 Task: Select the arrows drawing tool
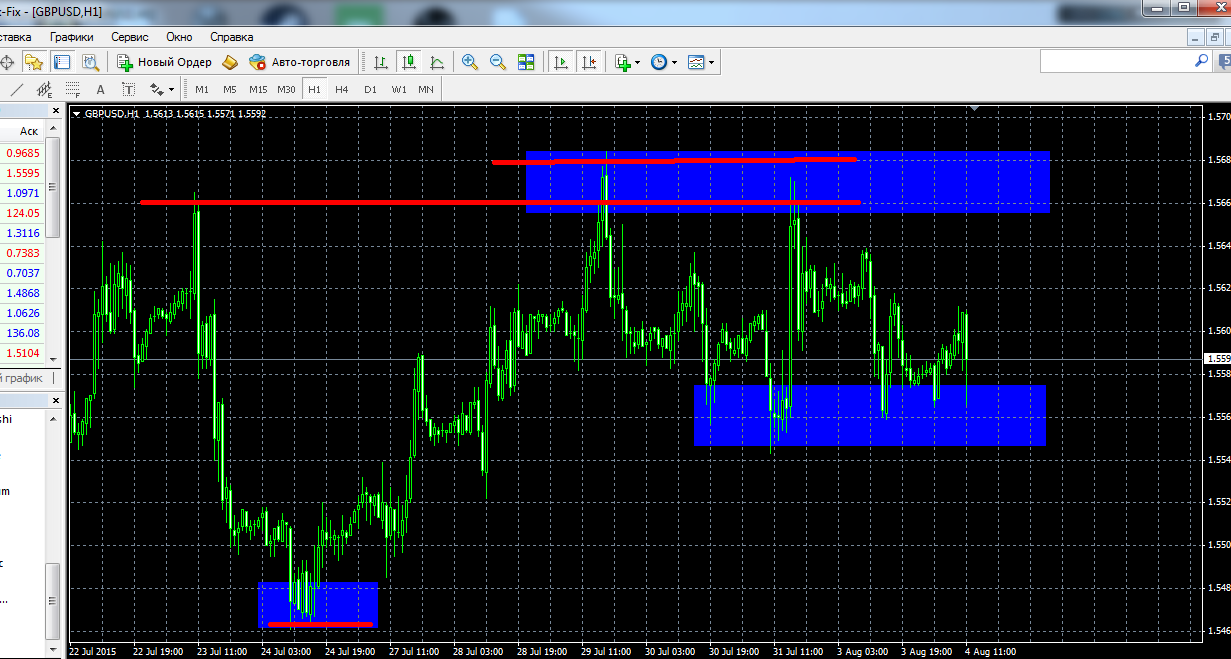156,89
